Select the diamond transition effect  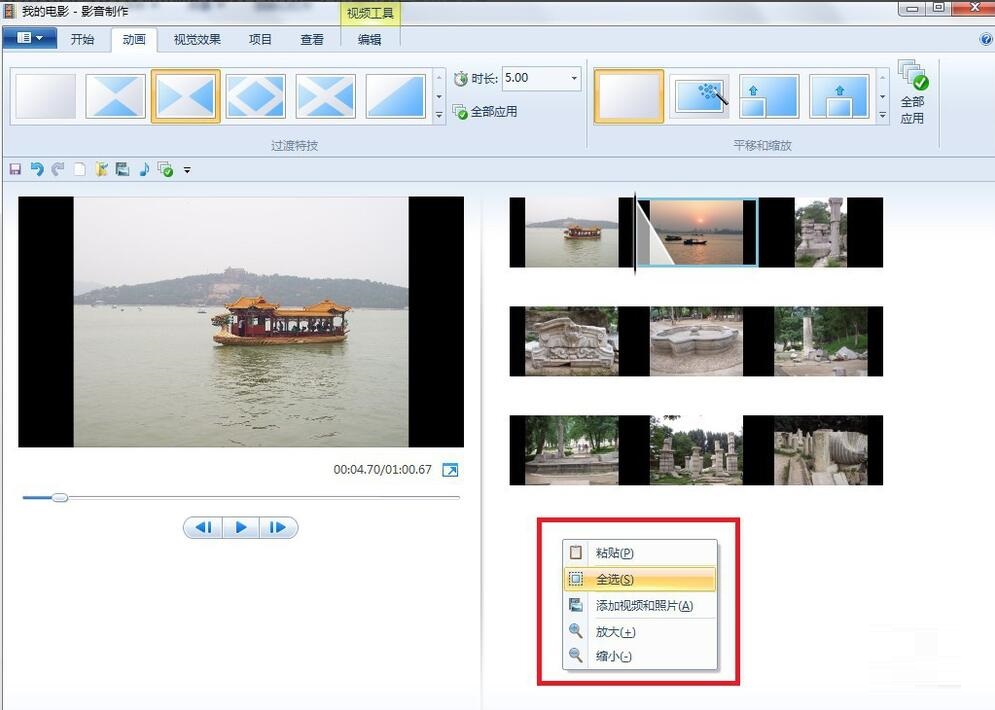(x=255, y=96)
